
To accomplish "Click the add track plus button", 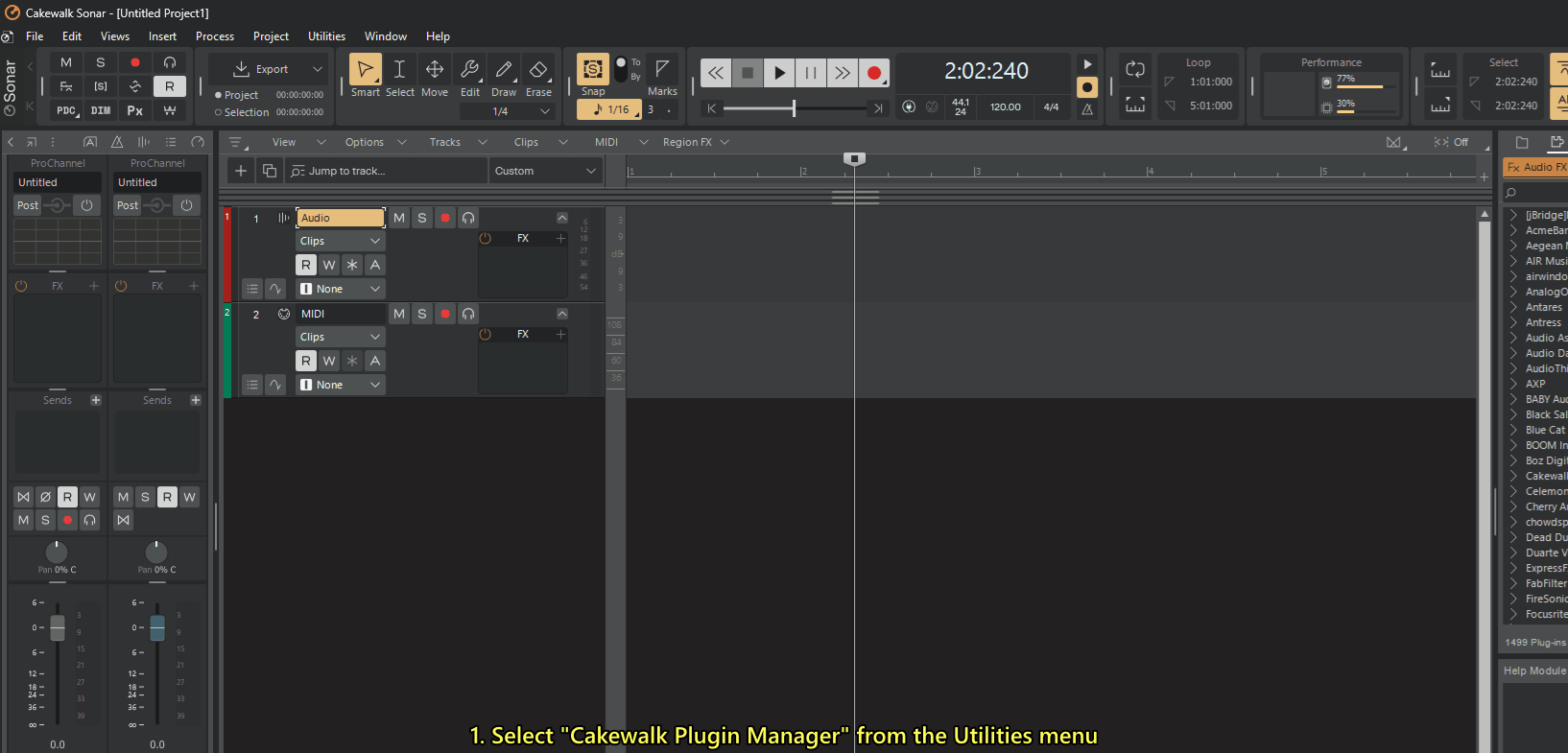I will 241,171.
